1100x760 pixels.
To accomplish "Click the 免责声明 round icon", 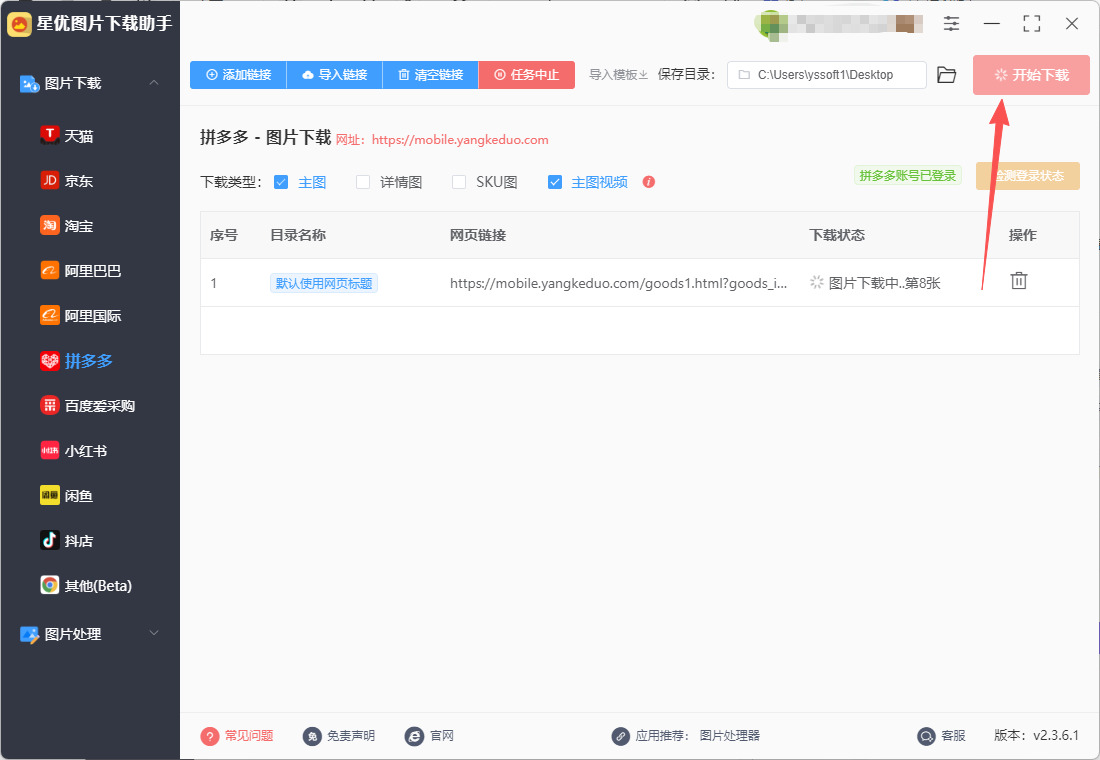I will pyautogui.click(x=312, y=736).
